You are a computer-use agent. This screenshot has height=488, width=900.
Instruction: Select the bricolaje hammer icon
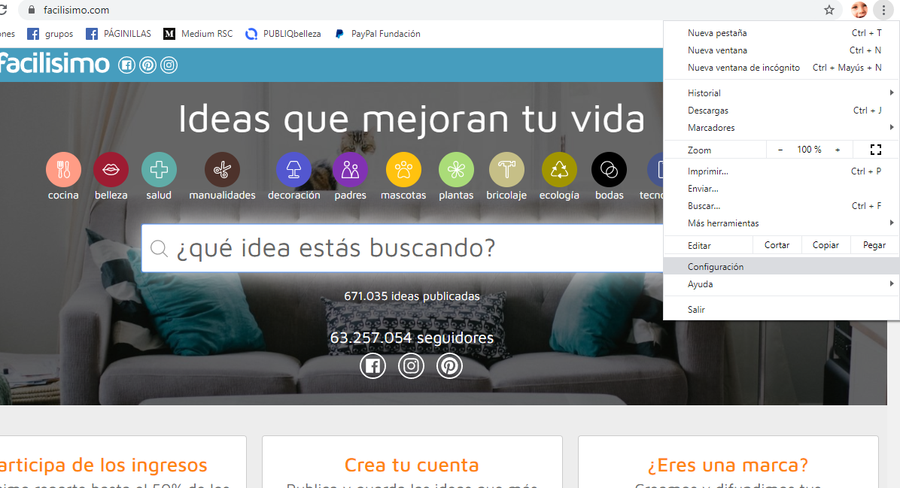click(506, 170)
